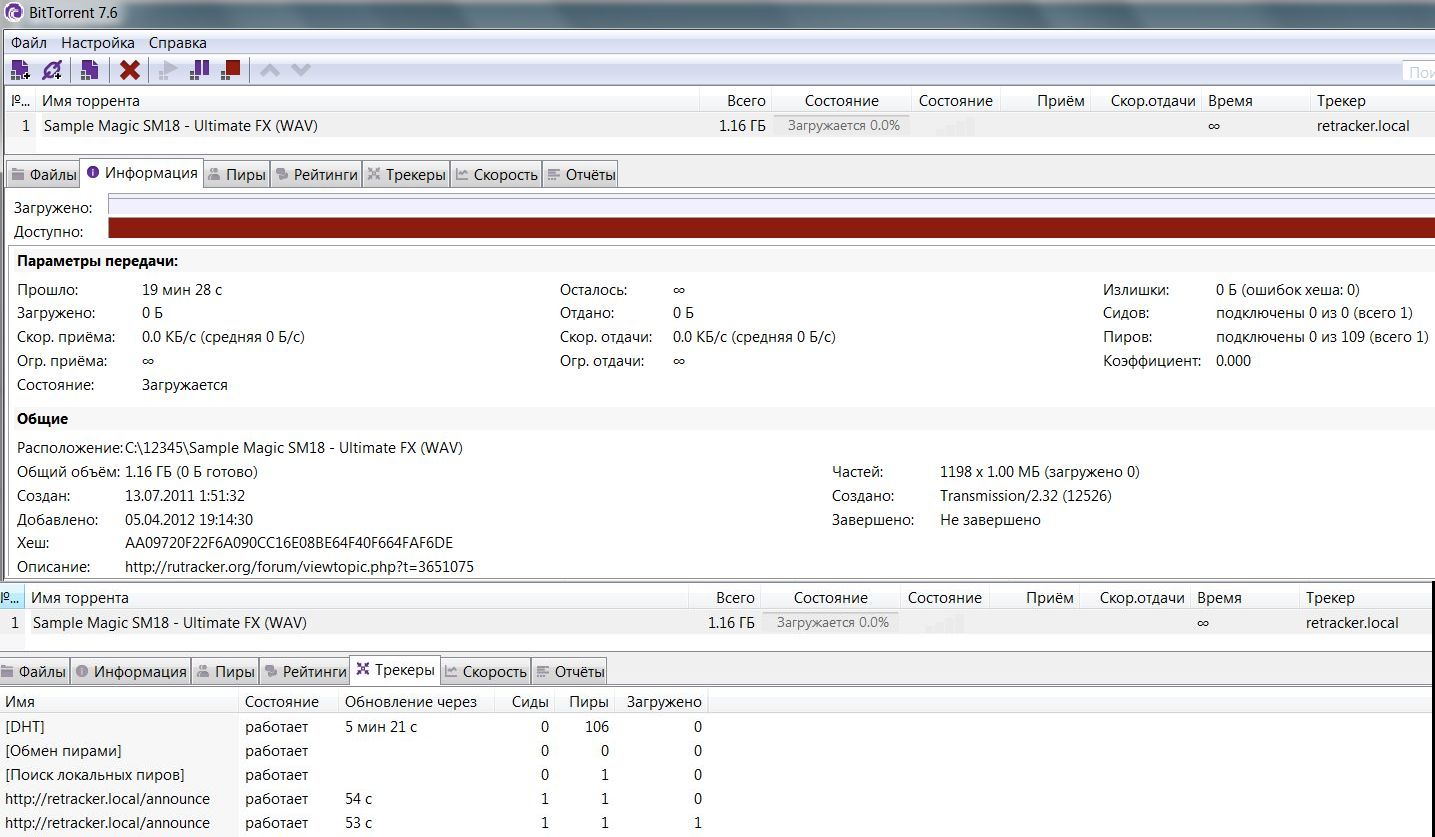
Task: Click the BitTorrent logo in the title bar
Action: point(14,13)
